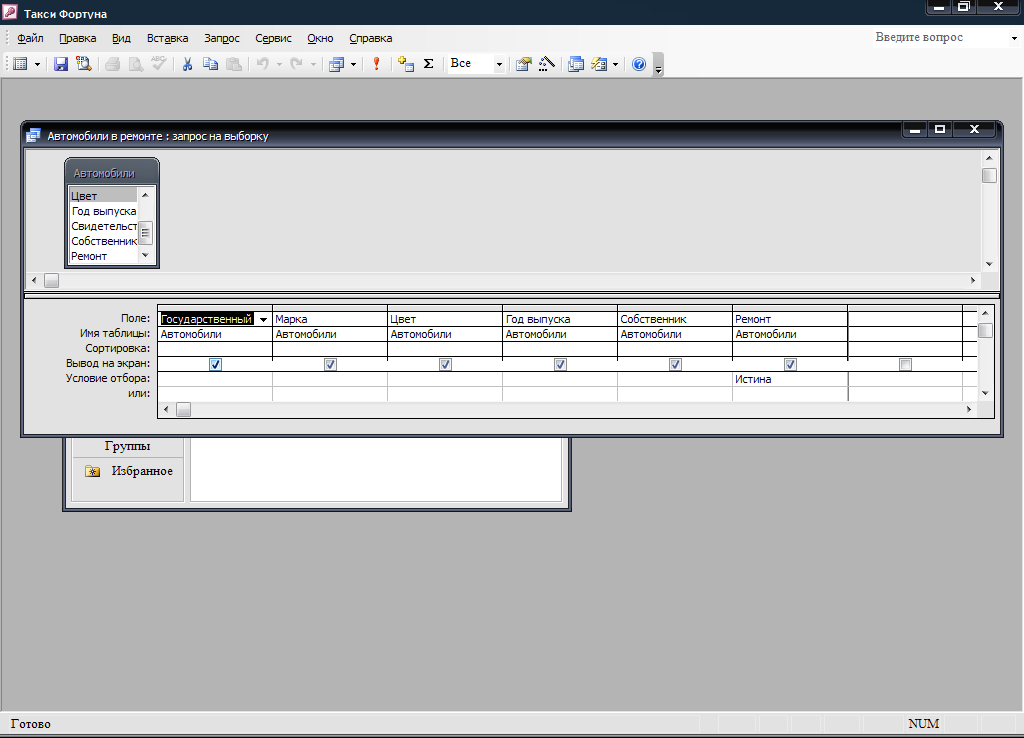This screenshot has width=1024, height=738.
Task: Expand the Государственный field dropdown
Action: click(x=263, y=320)
